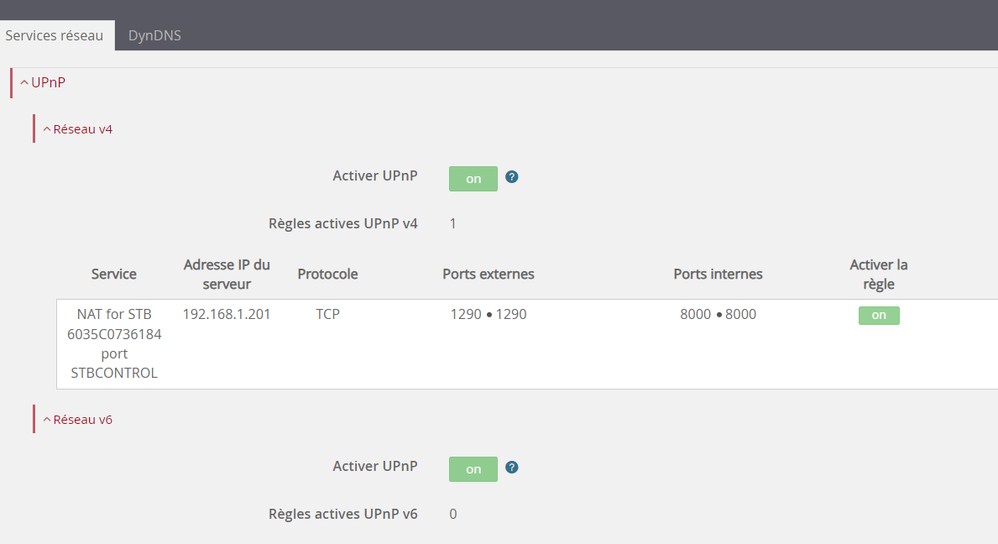Collapse the Réseau v6 subsection
The width and height of the screenshot is (998, 544).
click(77, 420)
